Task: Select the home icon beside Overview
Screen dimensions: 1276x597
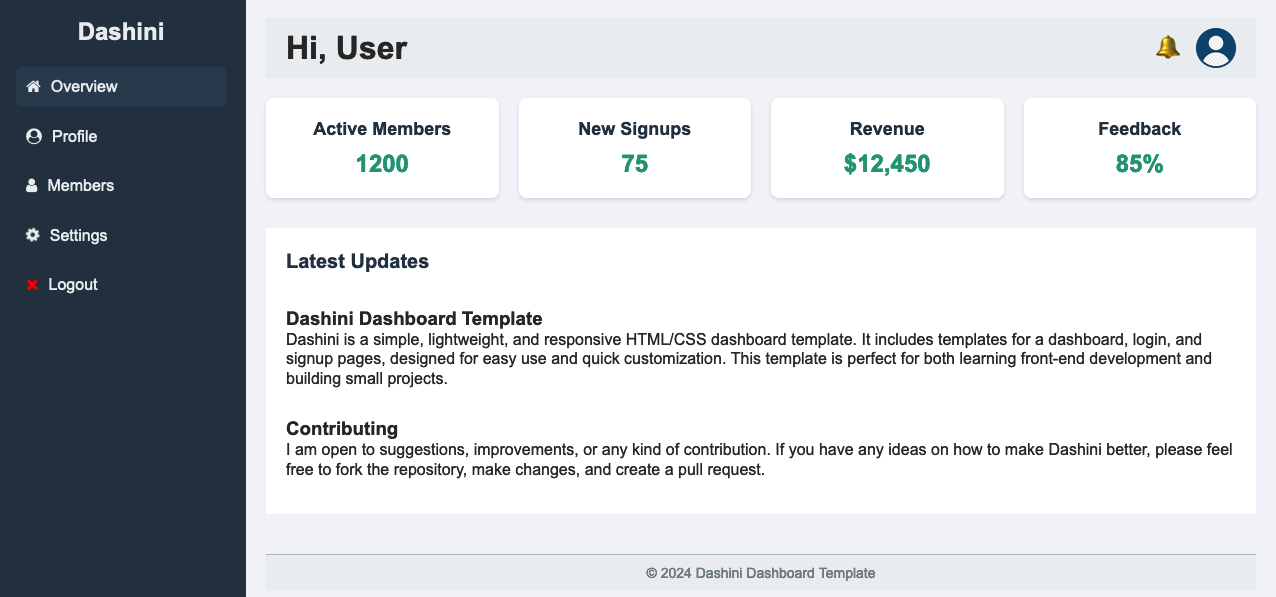Action: tap(32, 86)
